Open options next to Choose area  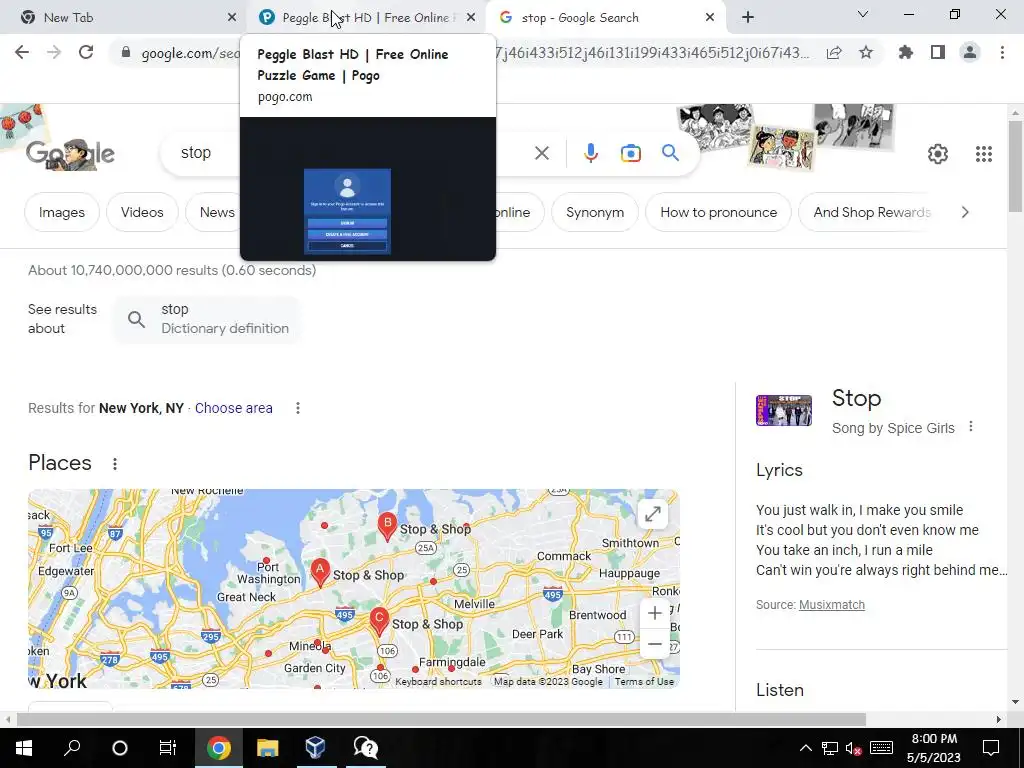point(298,408)
